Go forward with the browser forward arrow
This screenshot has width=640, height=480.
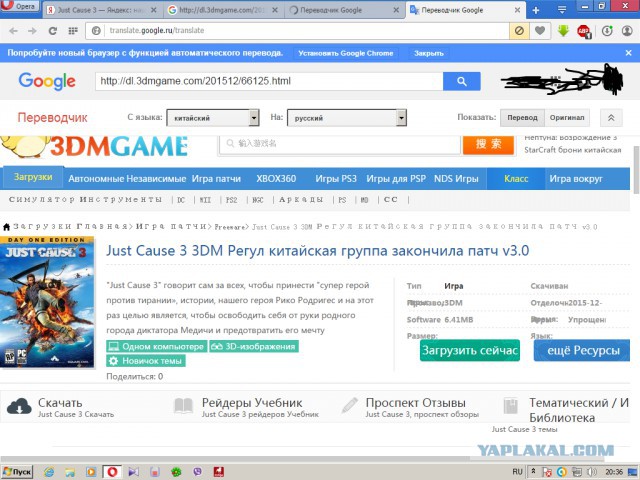(32, 31)
